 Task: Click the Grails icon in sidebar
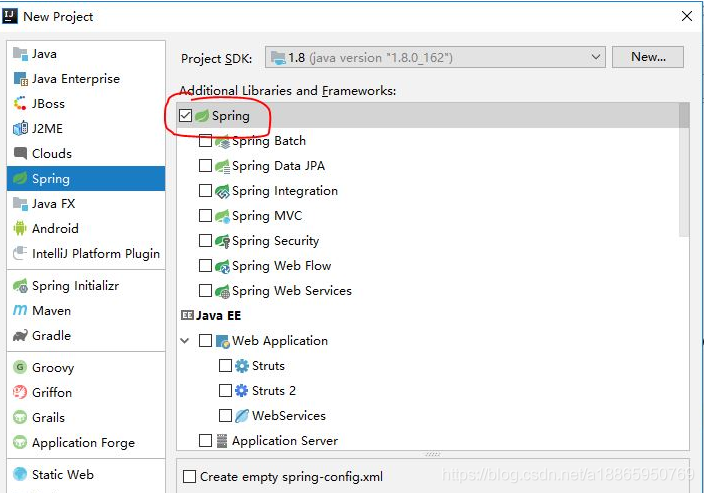[x=20, y=418]
